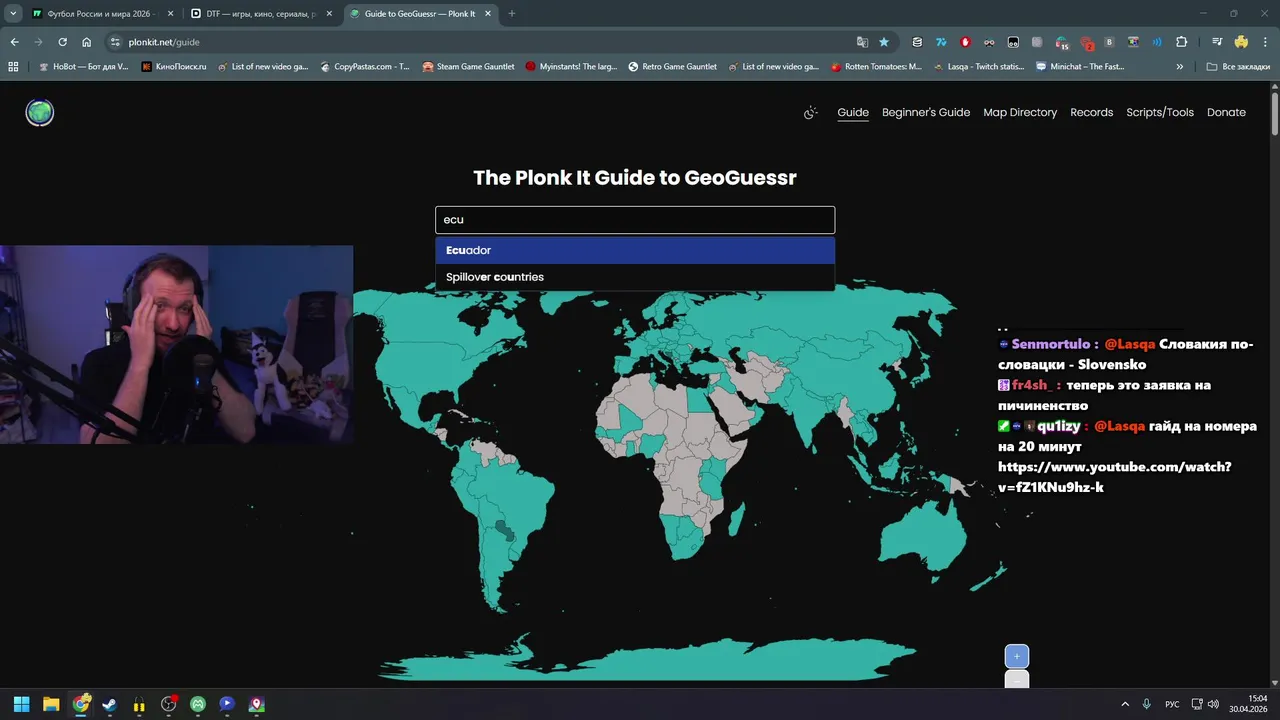1280x720 pixels.
Task: Open the database stack extension icon
Action: [917, 42]
